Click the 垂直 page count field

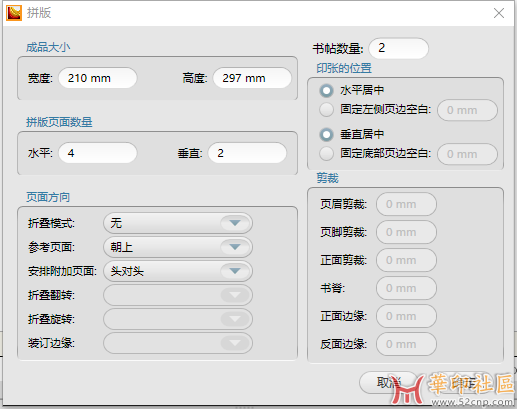247,153
